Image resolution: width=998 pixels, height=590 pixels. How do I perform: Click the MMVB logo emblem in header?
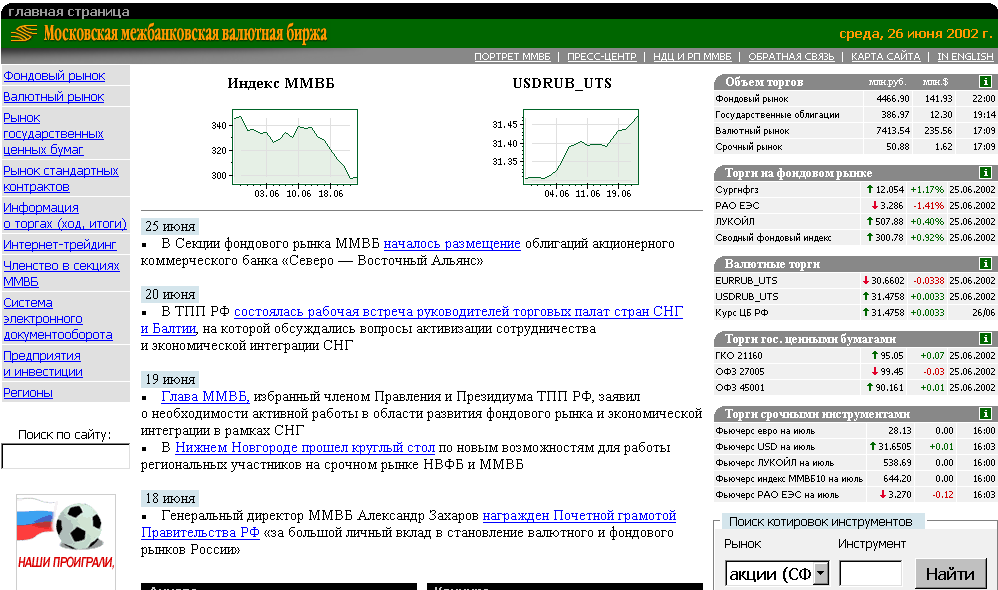click(24, 33)
